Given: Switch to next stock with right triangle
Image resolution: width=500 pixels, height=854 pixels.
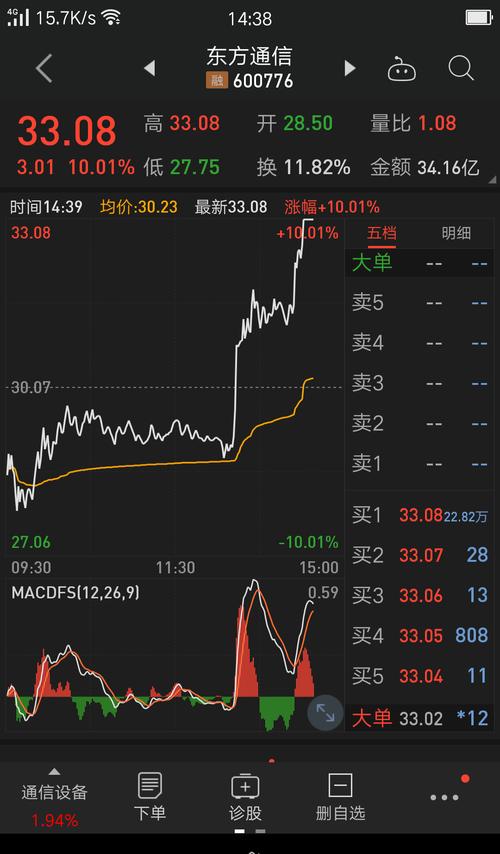Looking at the screenshot, I should [350, 68].
